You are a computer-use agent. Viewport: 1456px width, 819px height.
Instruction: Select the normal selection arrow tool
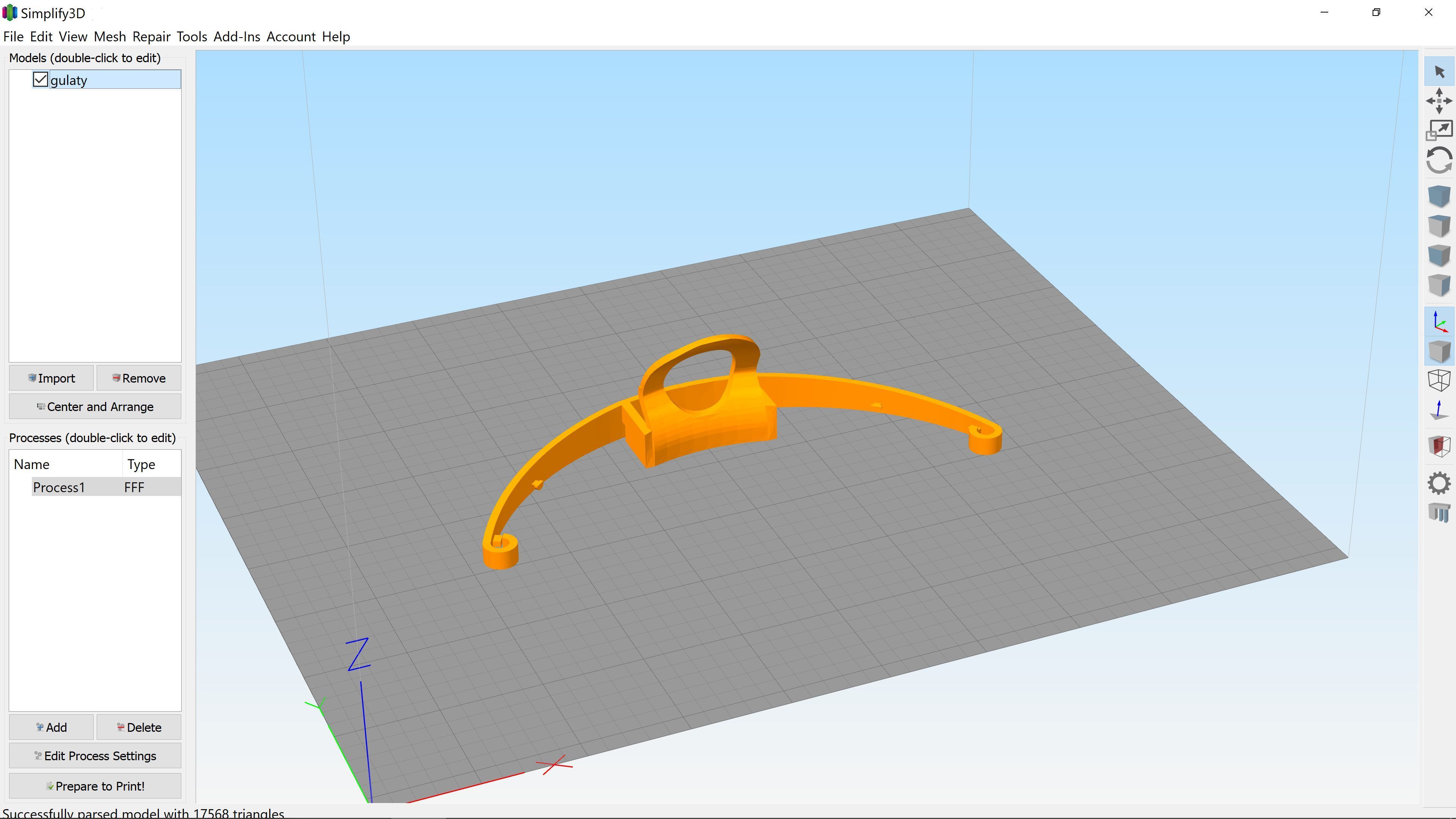[1439, 72]
